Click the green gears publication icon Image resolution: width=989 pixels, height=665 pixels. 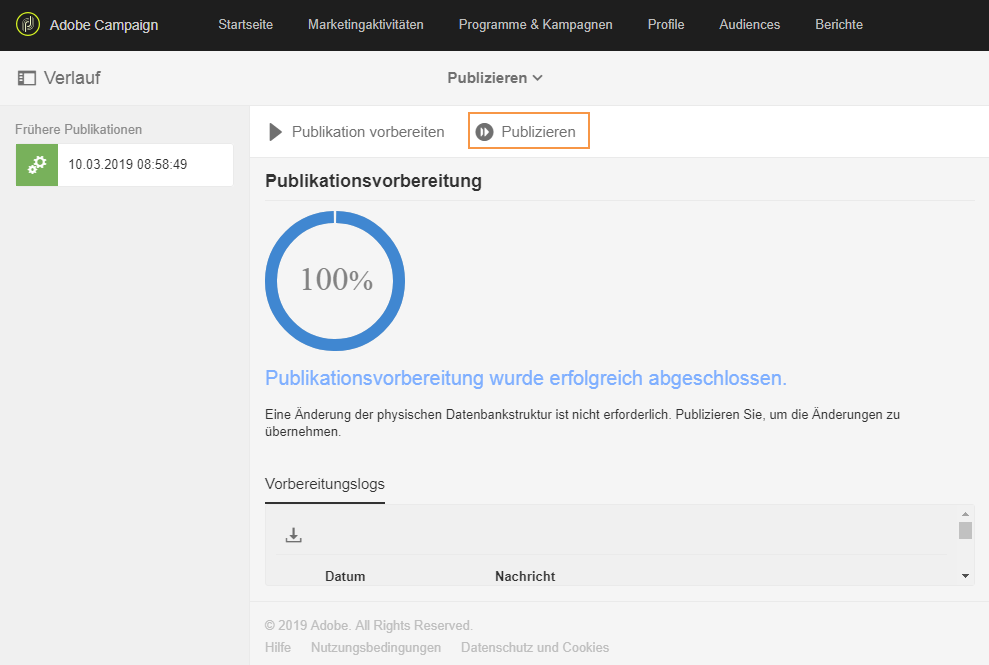37,165
